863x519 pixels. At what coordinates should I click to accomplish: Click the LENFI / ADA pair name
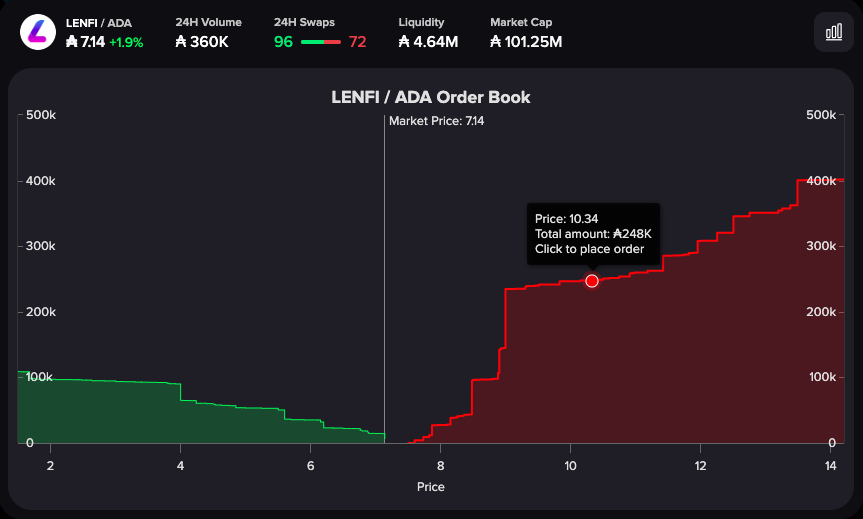(x=99, y=23)
